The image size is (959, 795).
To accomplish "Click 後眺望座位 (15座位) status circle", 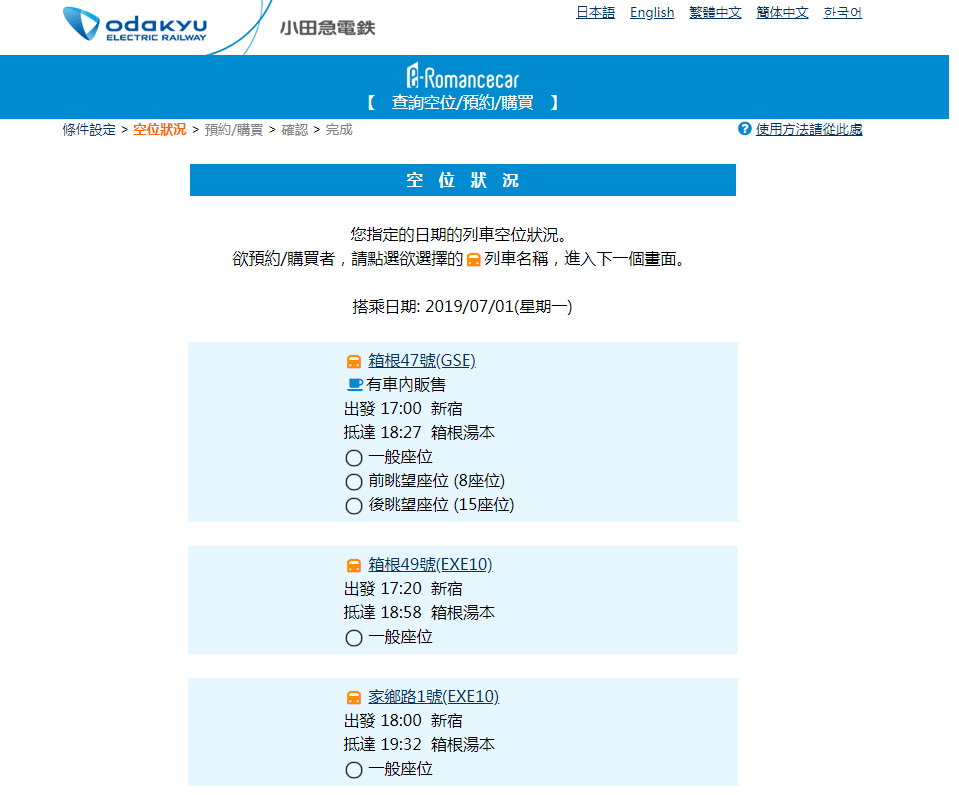I will (x=354, y=506).
